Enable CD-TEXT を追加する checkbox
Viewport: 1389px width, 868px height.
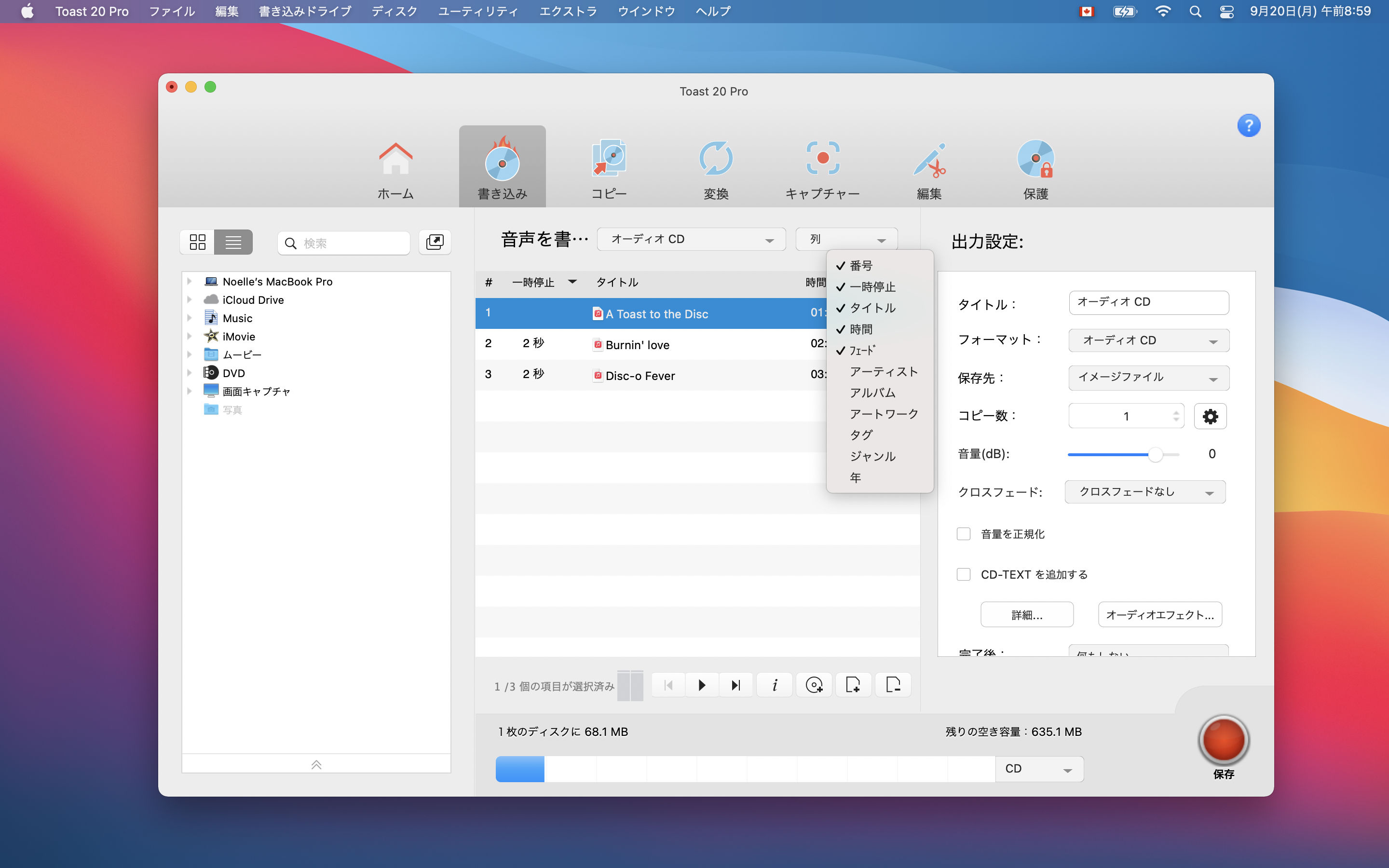[964, 574]
